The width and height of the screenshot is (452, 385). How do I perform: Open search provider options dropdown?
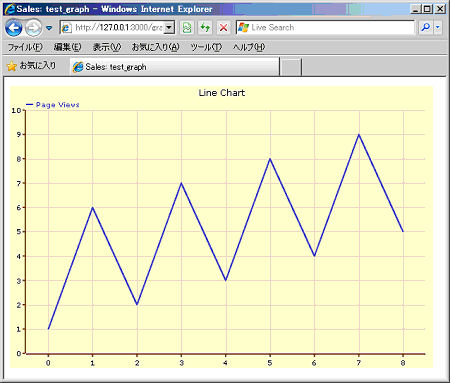tap(438, 27)
